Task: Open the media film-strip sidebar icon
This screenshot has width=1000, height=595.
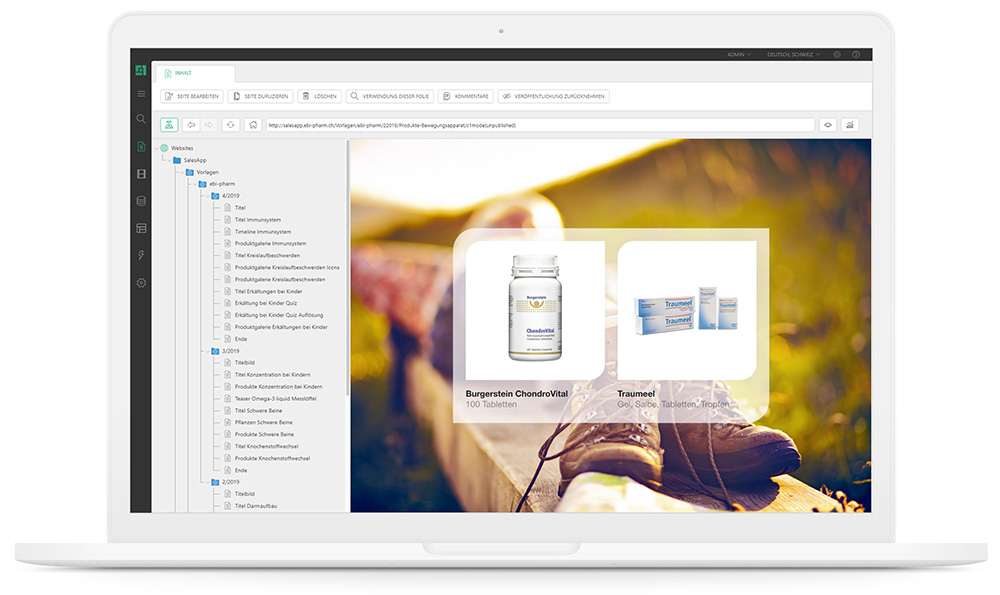Action: click(x=141, y=174)
